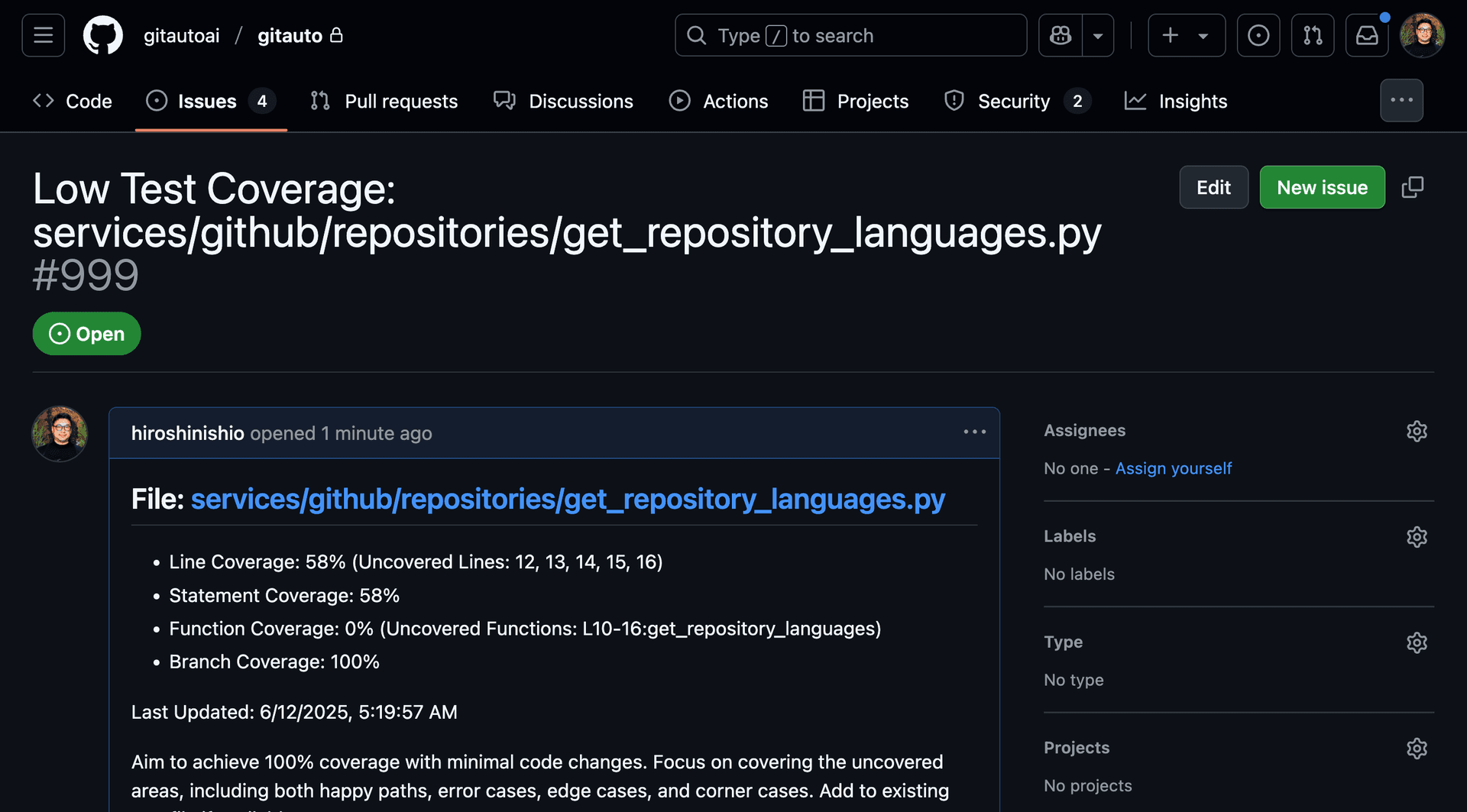1467x812 pixels.
Task: Open sidebar Projects gear settings
Action: pyautogui.click(x=1417, y=748)
